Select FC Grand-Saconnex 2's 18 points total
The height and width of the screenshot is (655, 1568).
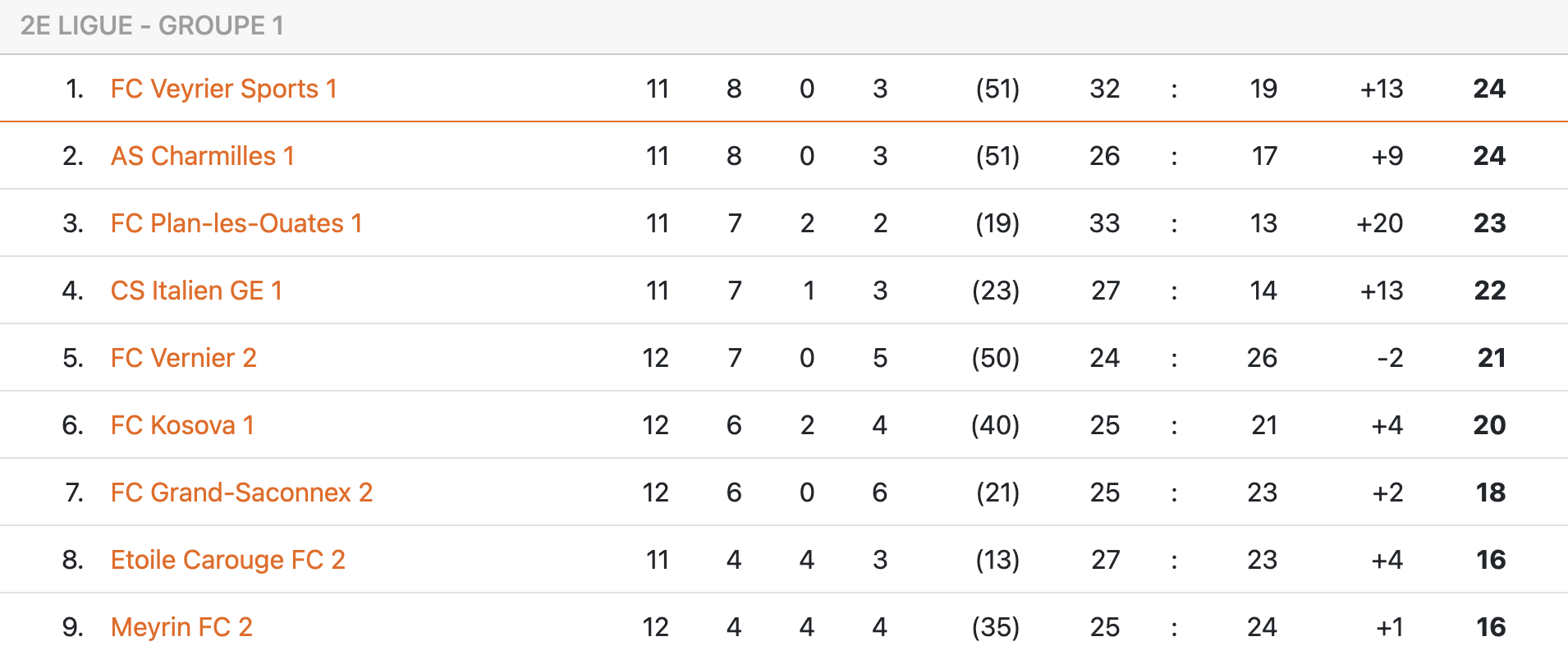[x=1490, y=492]
